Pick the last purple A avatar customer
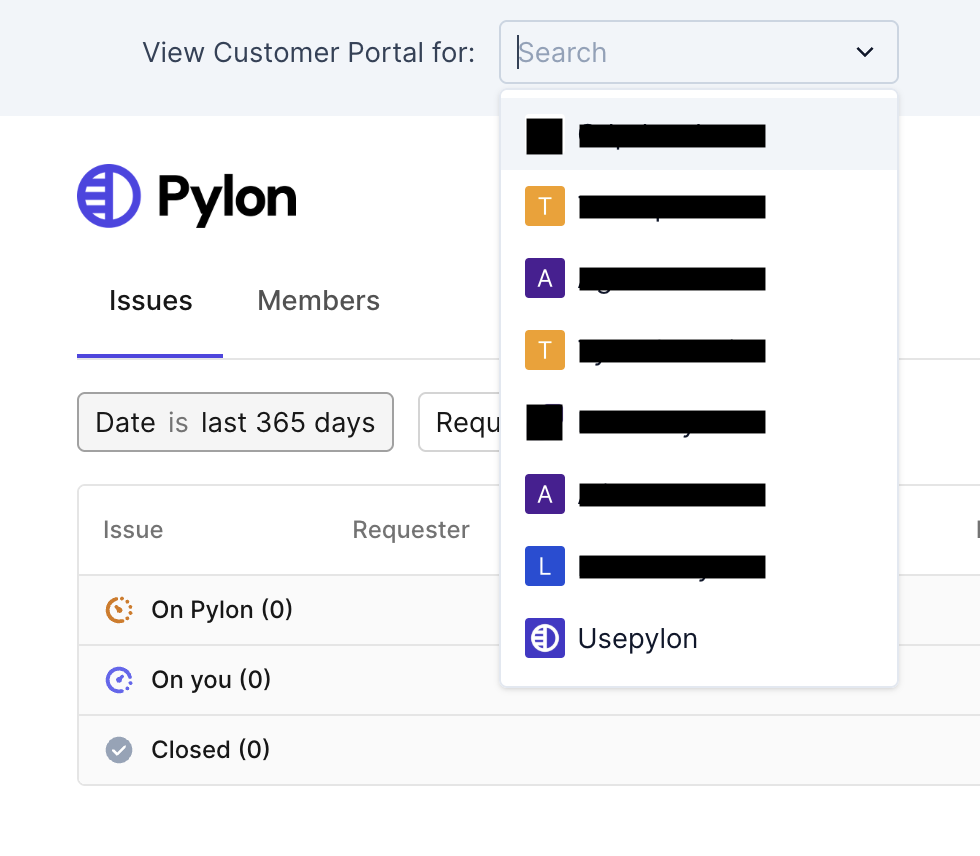The height and width of the screenshot is (856, 980). pyautogui.click(x=645, y=494)
